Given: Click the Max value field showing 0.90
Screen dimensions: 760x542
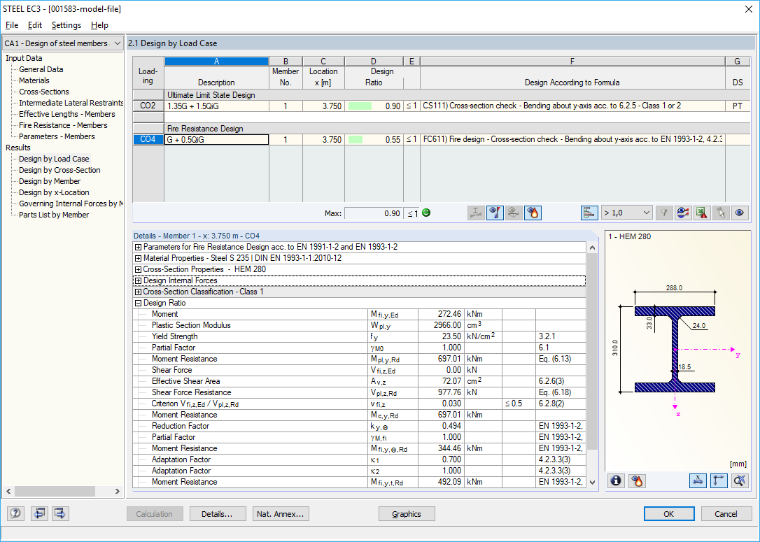Looking at the screenshot, I should 373,213.
